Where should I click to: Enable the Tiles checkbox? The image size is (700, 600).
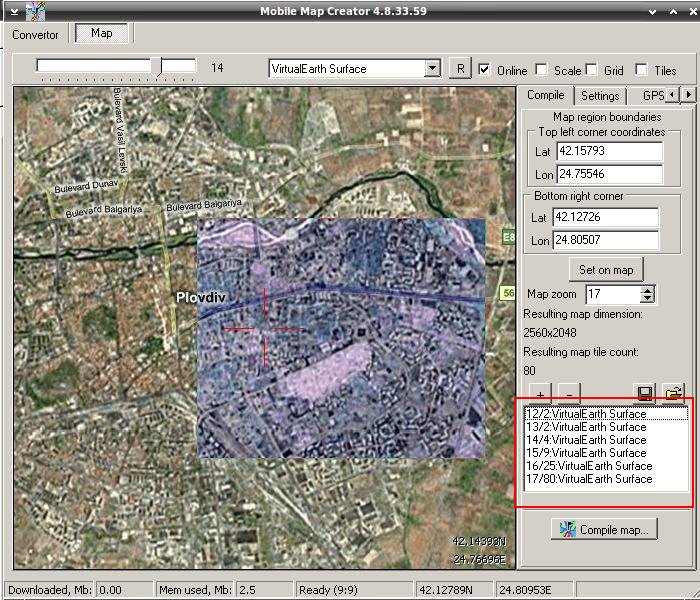coord(642,70)
